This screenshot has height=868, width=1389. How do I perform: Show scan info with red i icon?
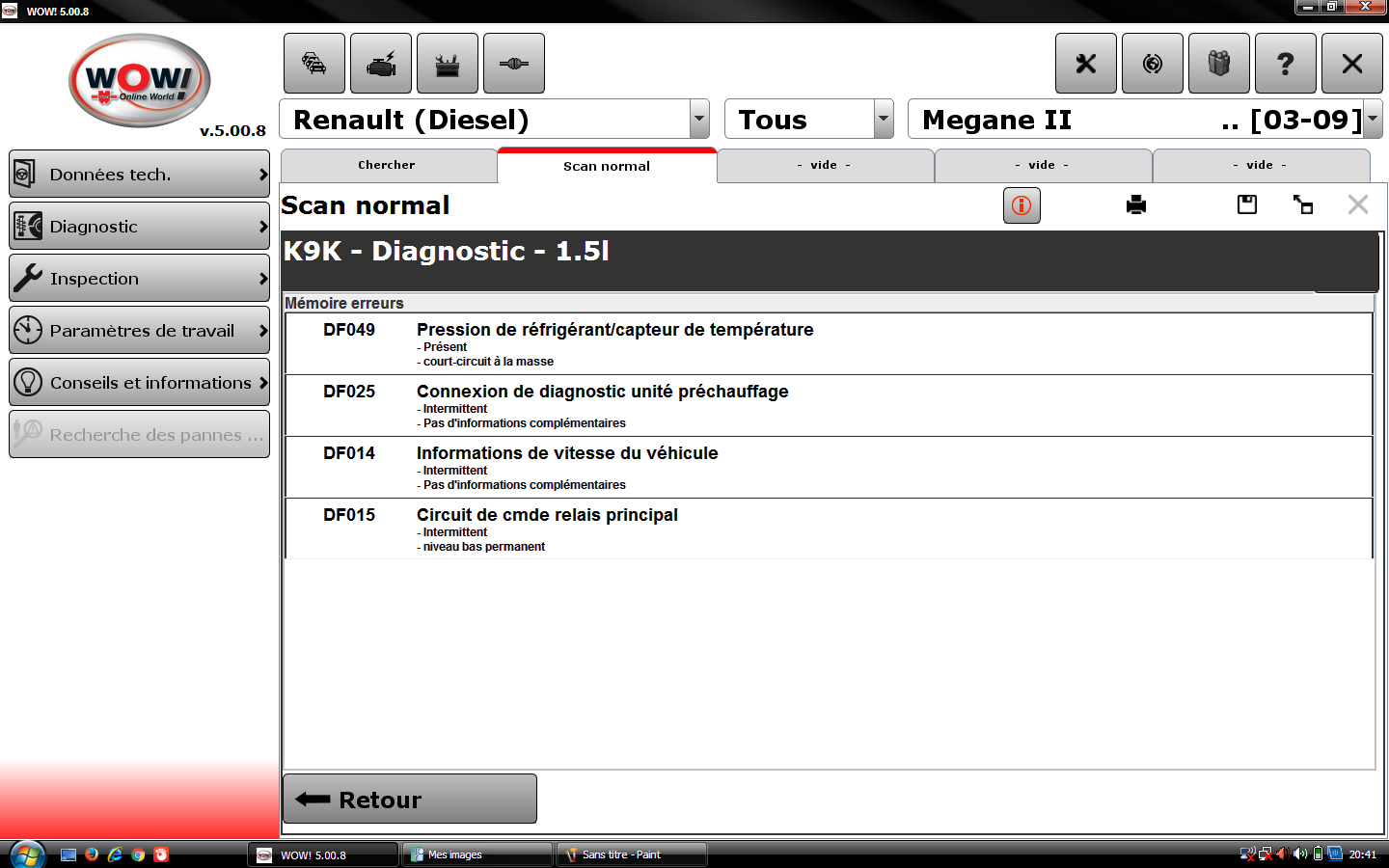(1021, 205)
